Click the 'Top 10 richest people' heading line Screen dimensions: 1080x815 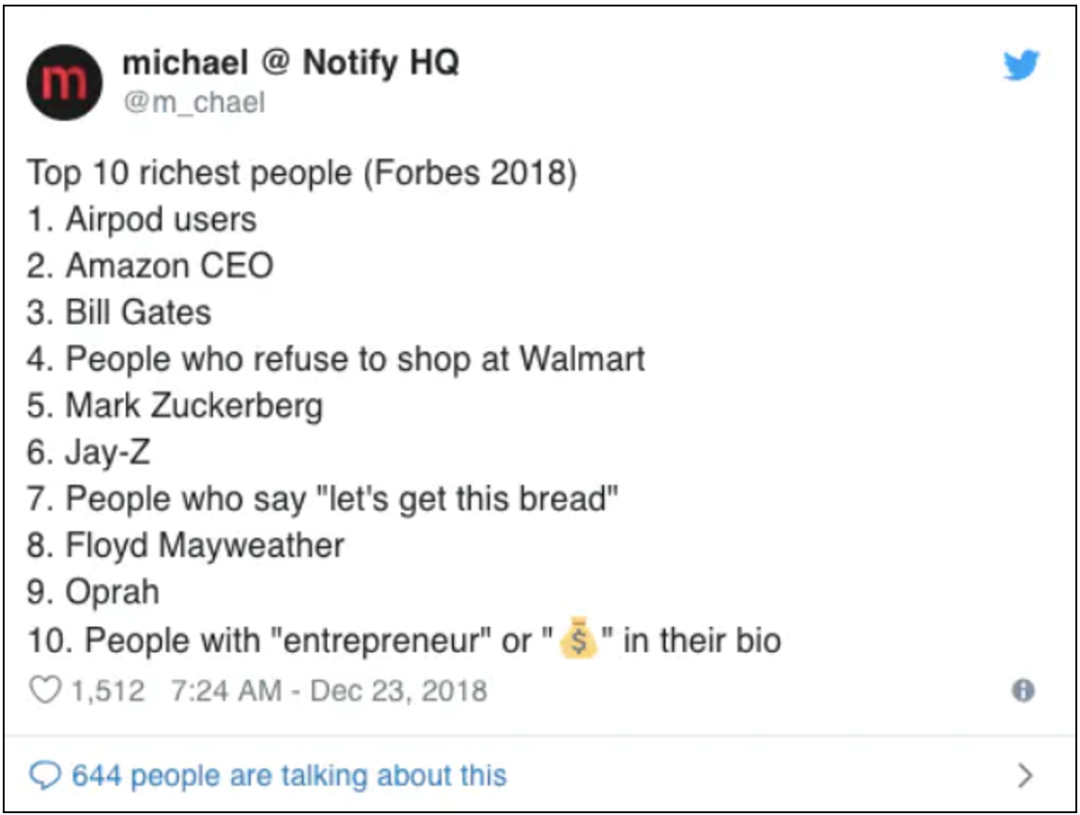pyautogui.click(x=302, y=172)
